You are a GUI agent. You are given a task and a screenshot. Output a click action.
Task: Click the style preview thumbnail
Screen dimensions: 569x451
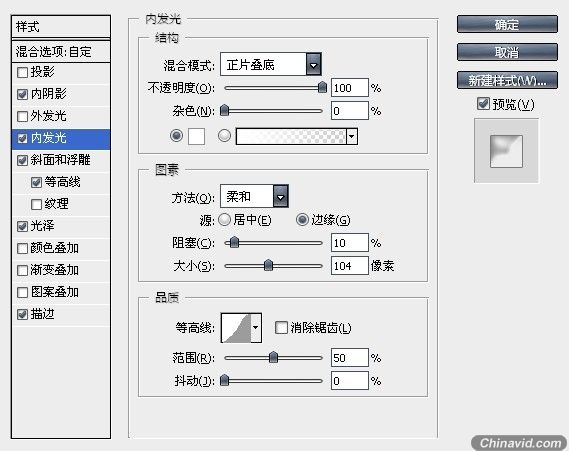506,151
